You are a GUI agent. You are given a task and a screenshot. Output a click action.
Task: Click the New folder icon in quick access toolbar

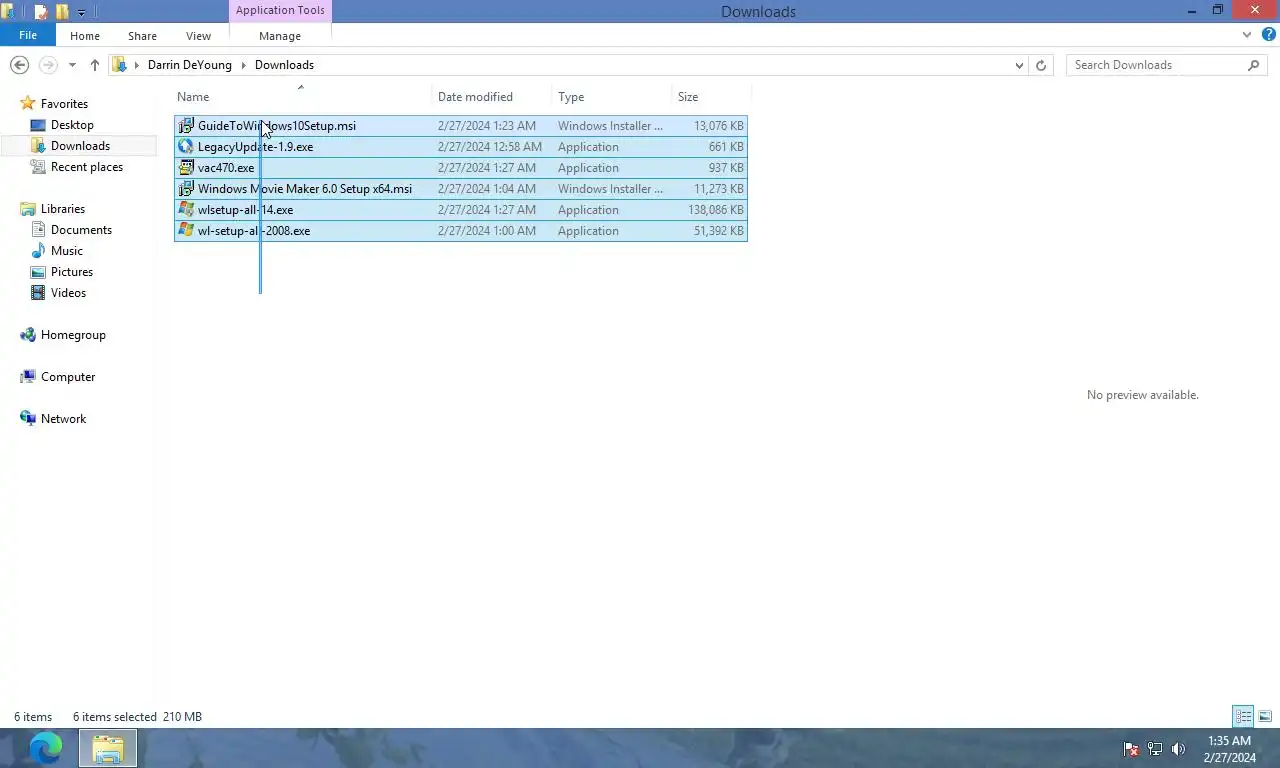coord(62,12)
